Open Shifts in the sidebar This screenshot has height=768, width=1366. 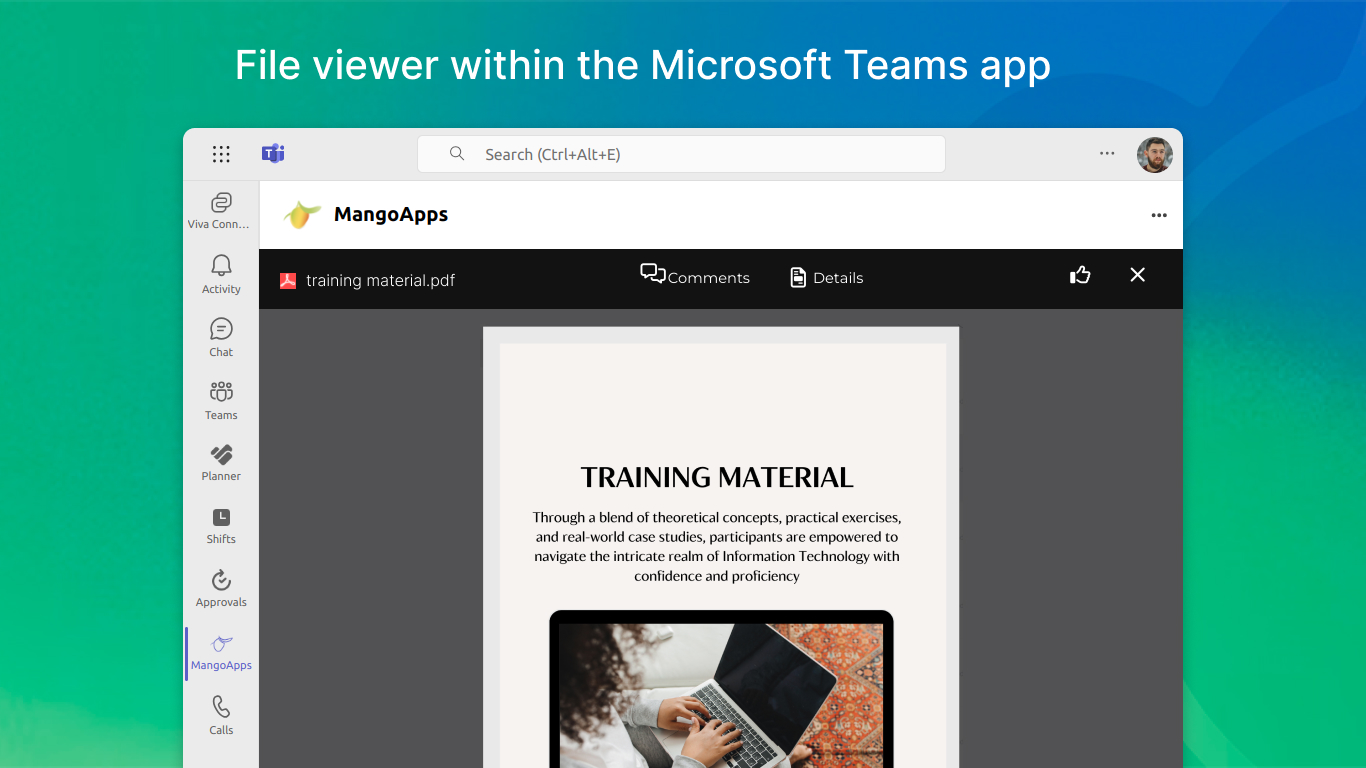click(221, 526)
